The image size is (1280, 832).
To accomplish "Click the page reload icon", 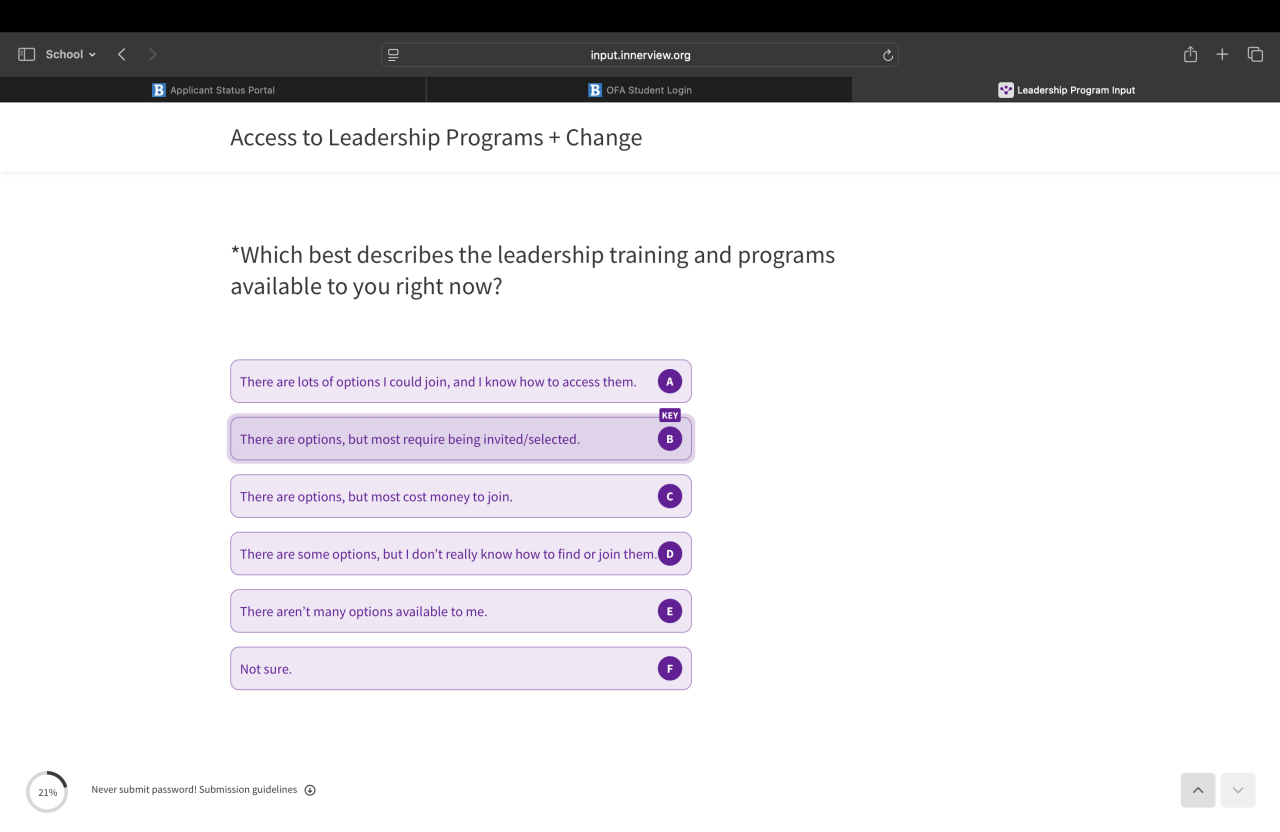I will (887, 56).
